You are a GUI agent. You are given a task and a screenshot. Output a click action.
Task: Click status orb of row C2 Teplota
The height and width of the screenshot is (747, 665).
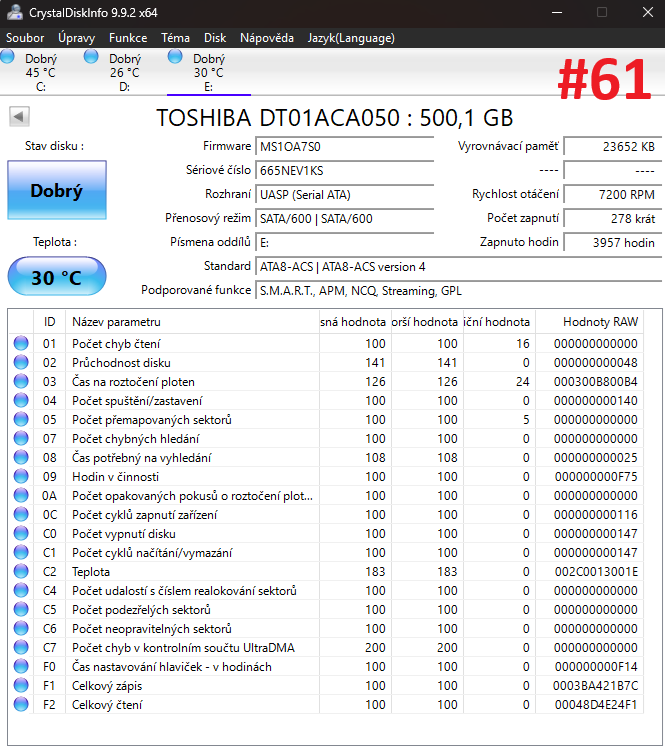21,571
